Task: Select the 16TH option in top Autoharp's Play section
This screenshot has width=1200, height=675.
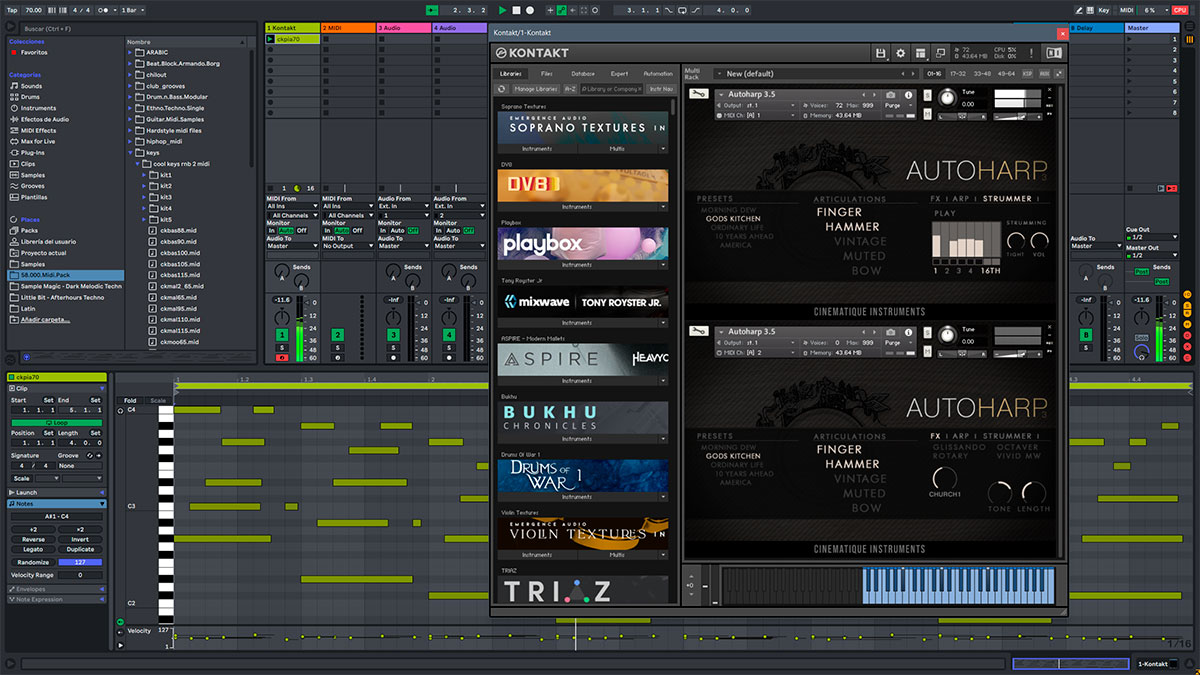Action: (990, 270)
